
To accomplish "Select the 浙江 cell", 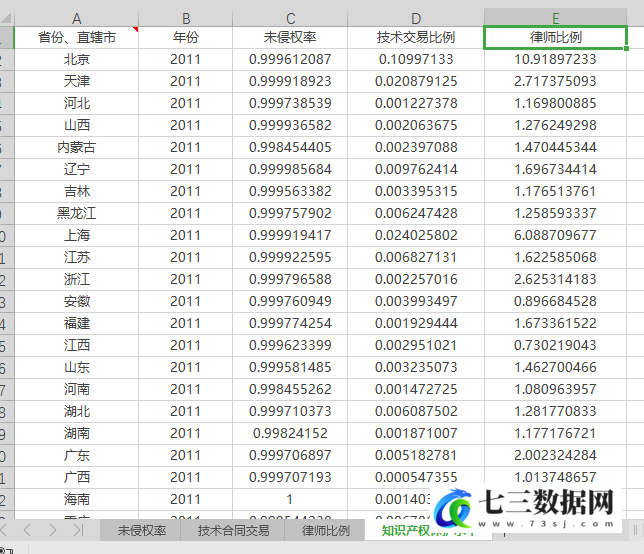I will (x=76, y=279).
